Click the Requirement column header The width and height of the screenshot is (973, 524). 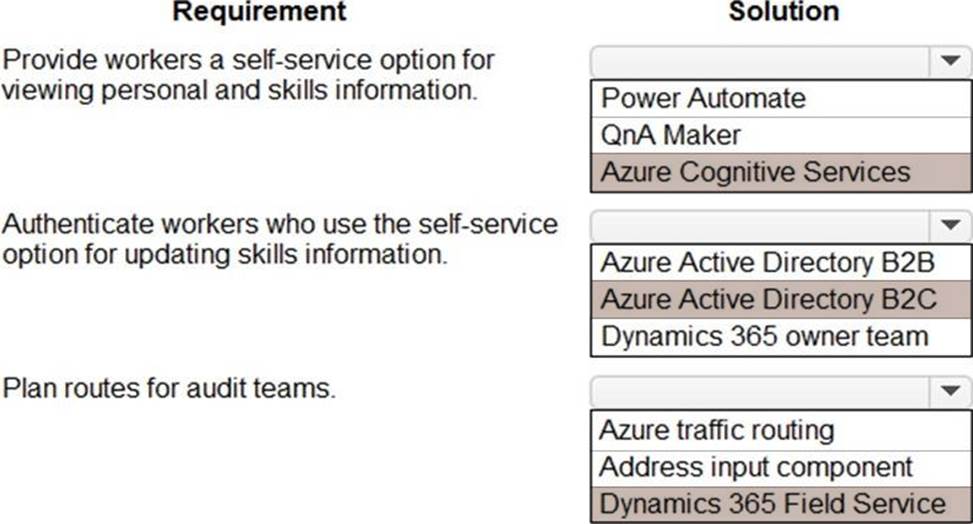(259, 12)
